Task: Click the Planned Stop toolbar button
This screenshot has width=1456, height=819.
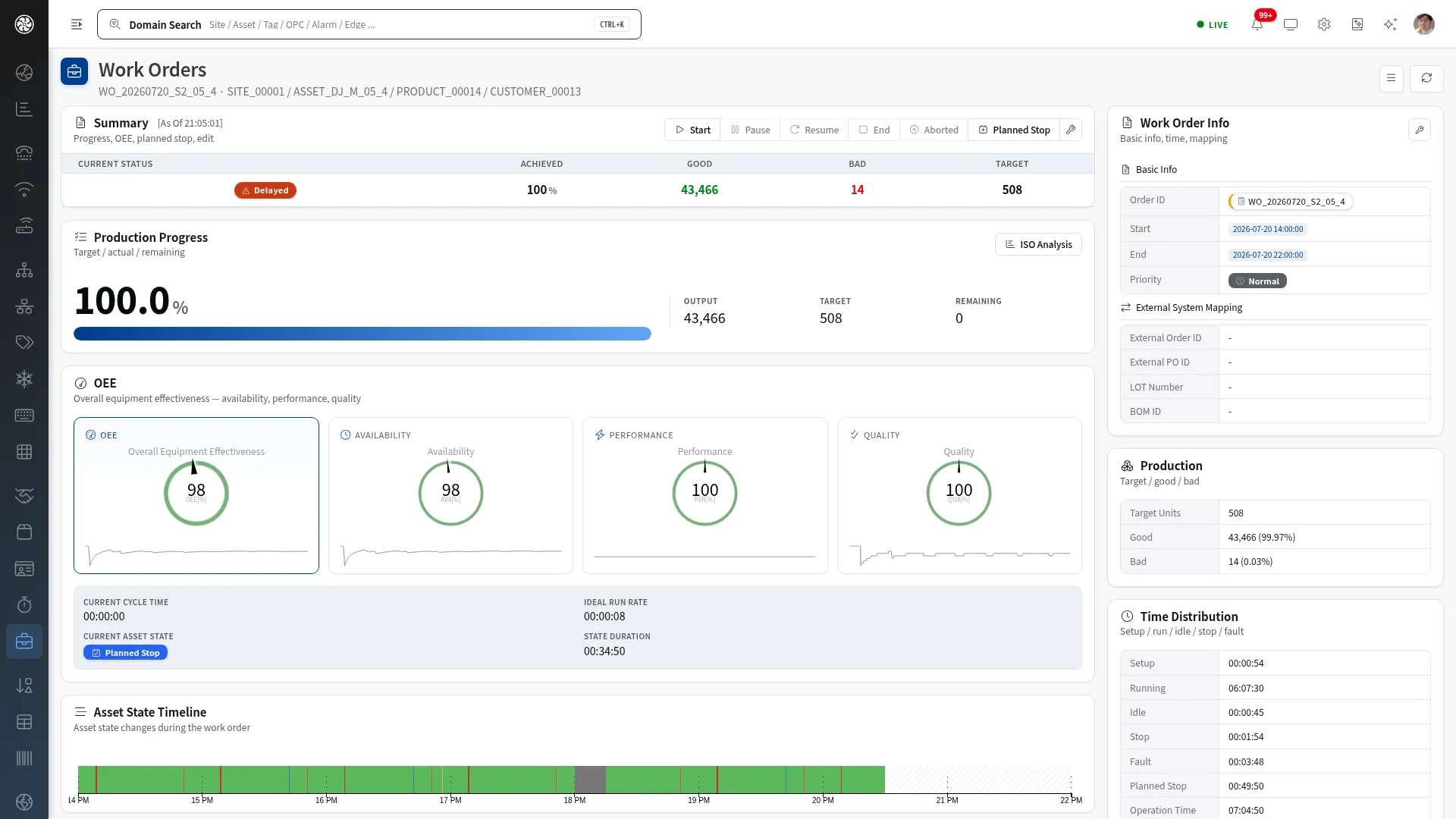Action: (x=1014, y=130)
